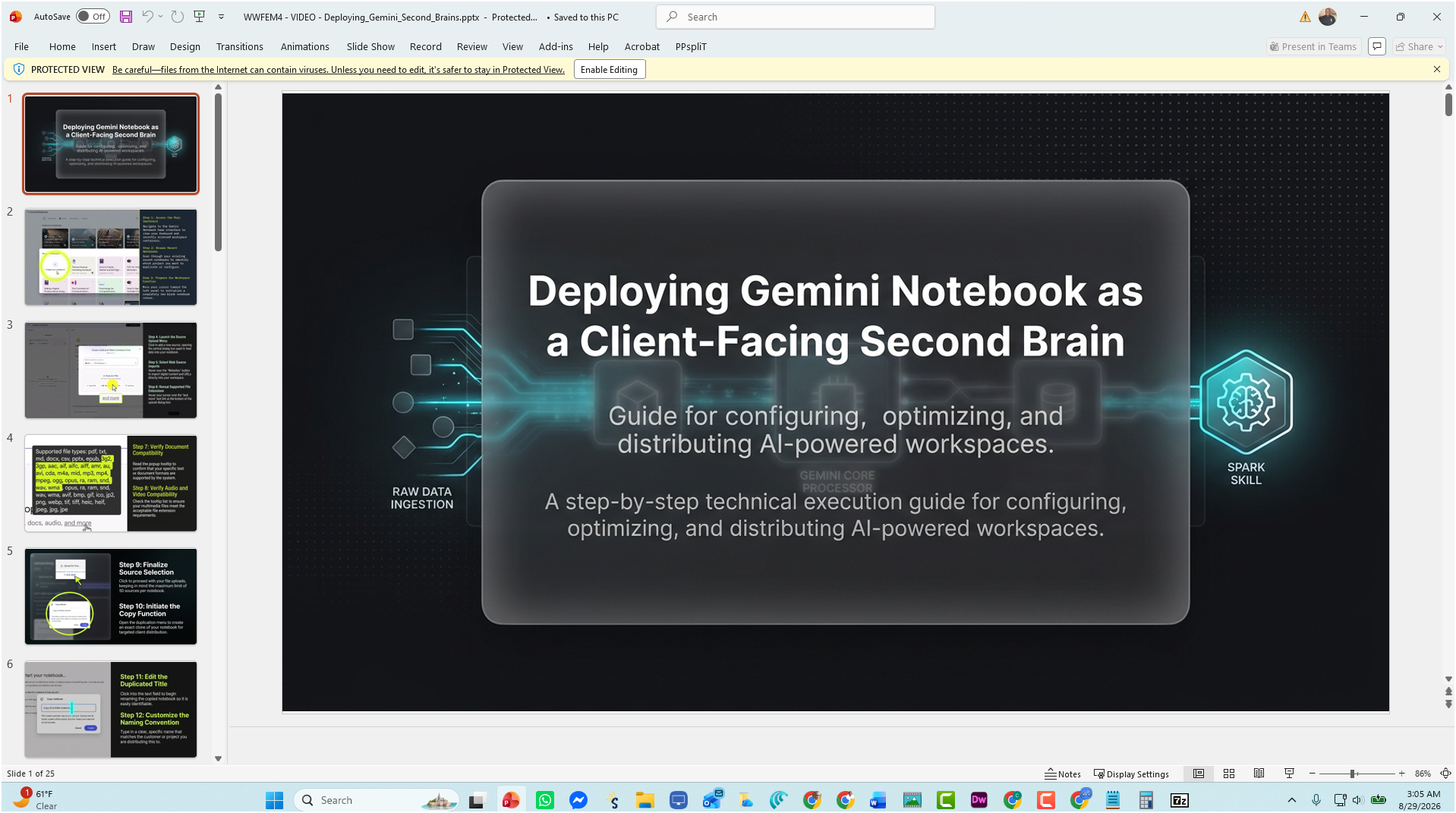Click the Redo icon
This screenshot has height=813, width=1456.
(x=178, y=17)
